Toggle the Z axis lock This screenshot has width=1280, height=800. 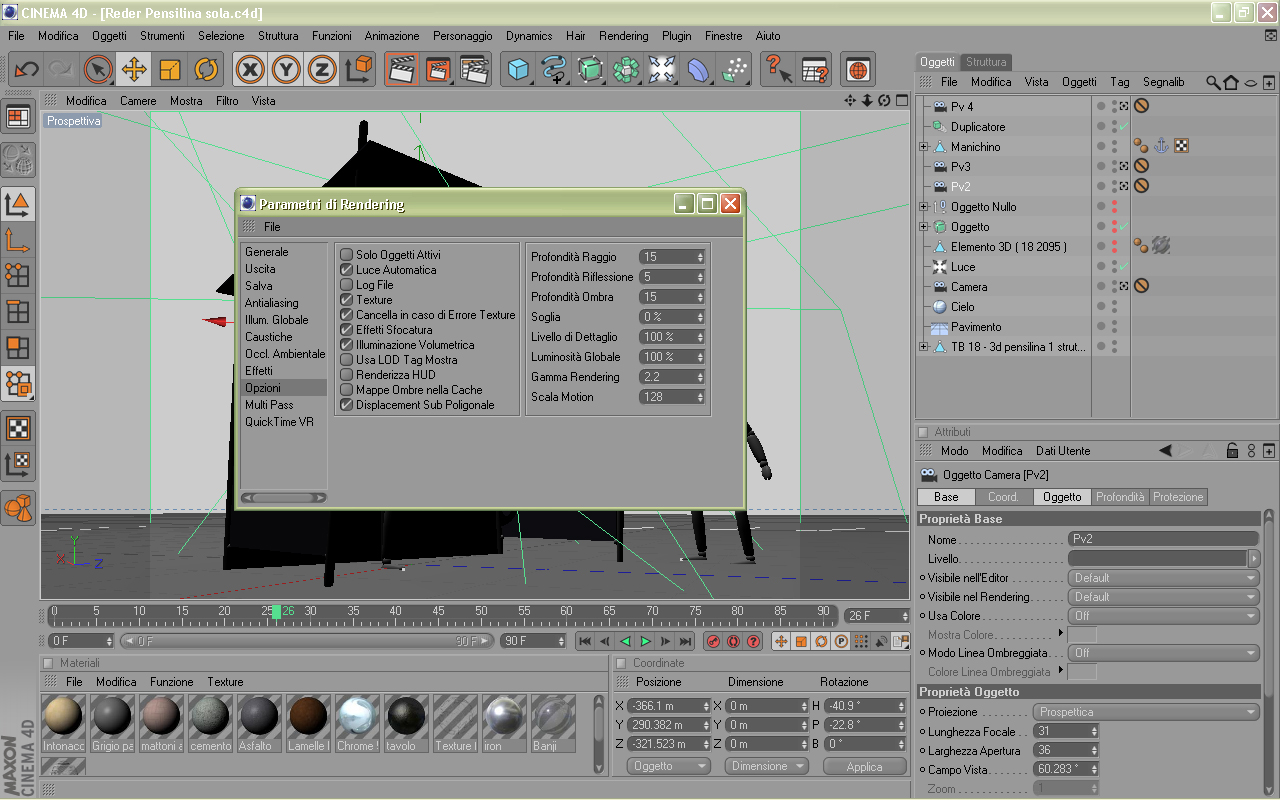pos(322,69)
